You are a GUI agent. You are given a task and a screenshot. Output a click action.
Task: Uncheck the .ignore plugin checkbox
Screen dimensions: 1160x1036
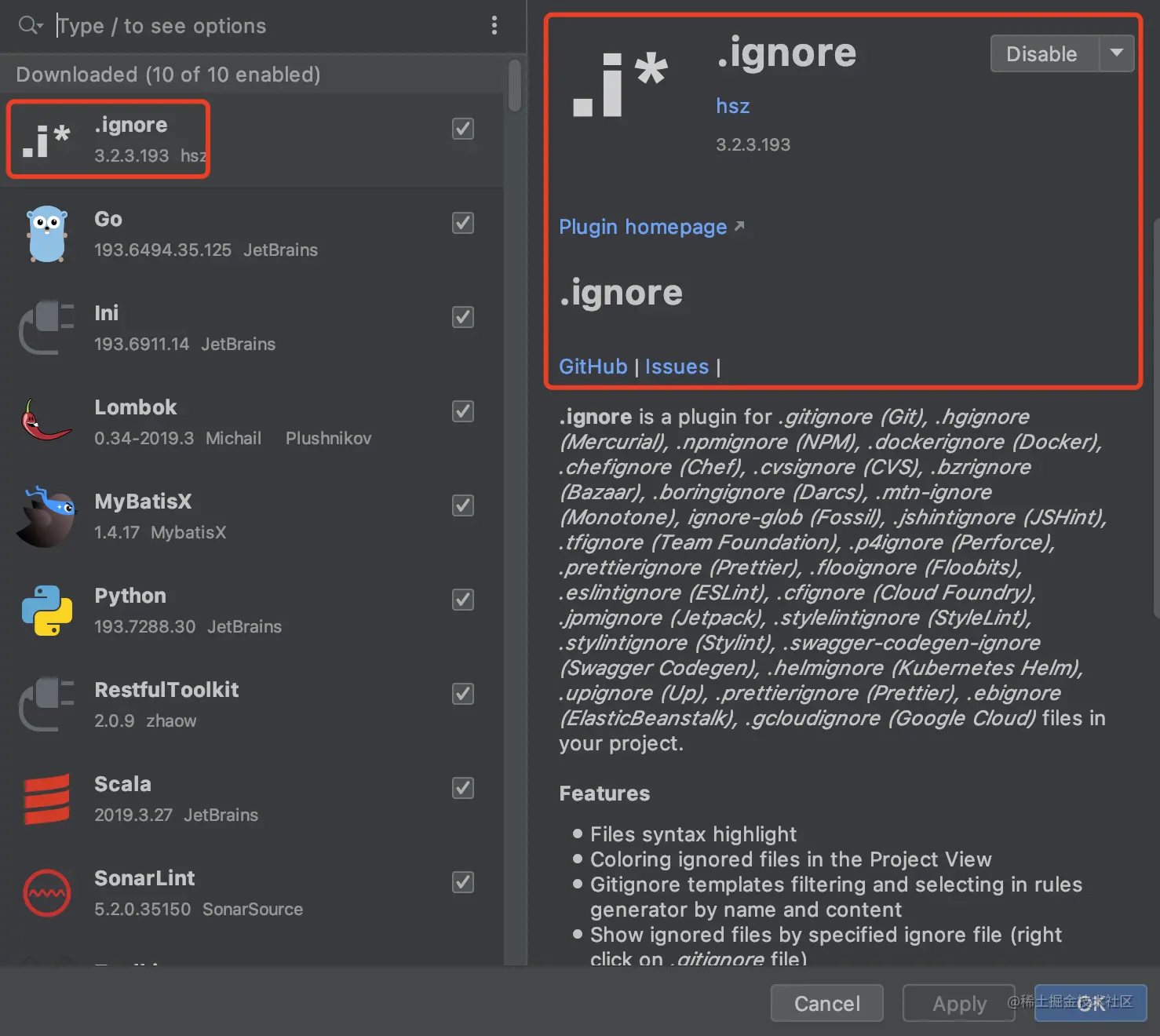(x=463, y=129)
